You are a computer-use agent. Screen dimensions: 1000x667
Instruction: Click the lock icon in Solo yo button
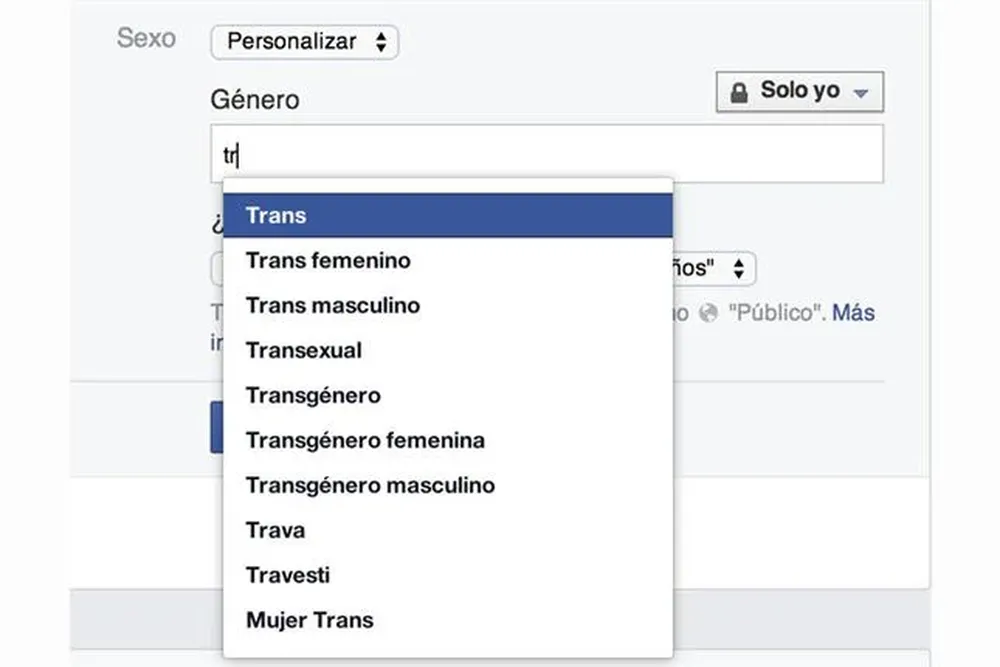pyautogui.click(x=739, y=93)
